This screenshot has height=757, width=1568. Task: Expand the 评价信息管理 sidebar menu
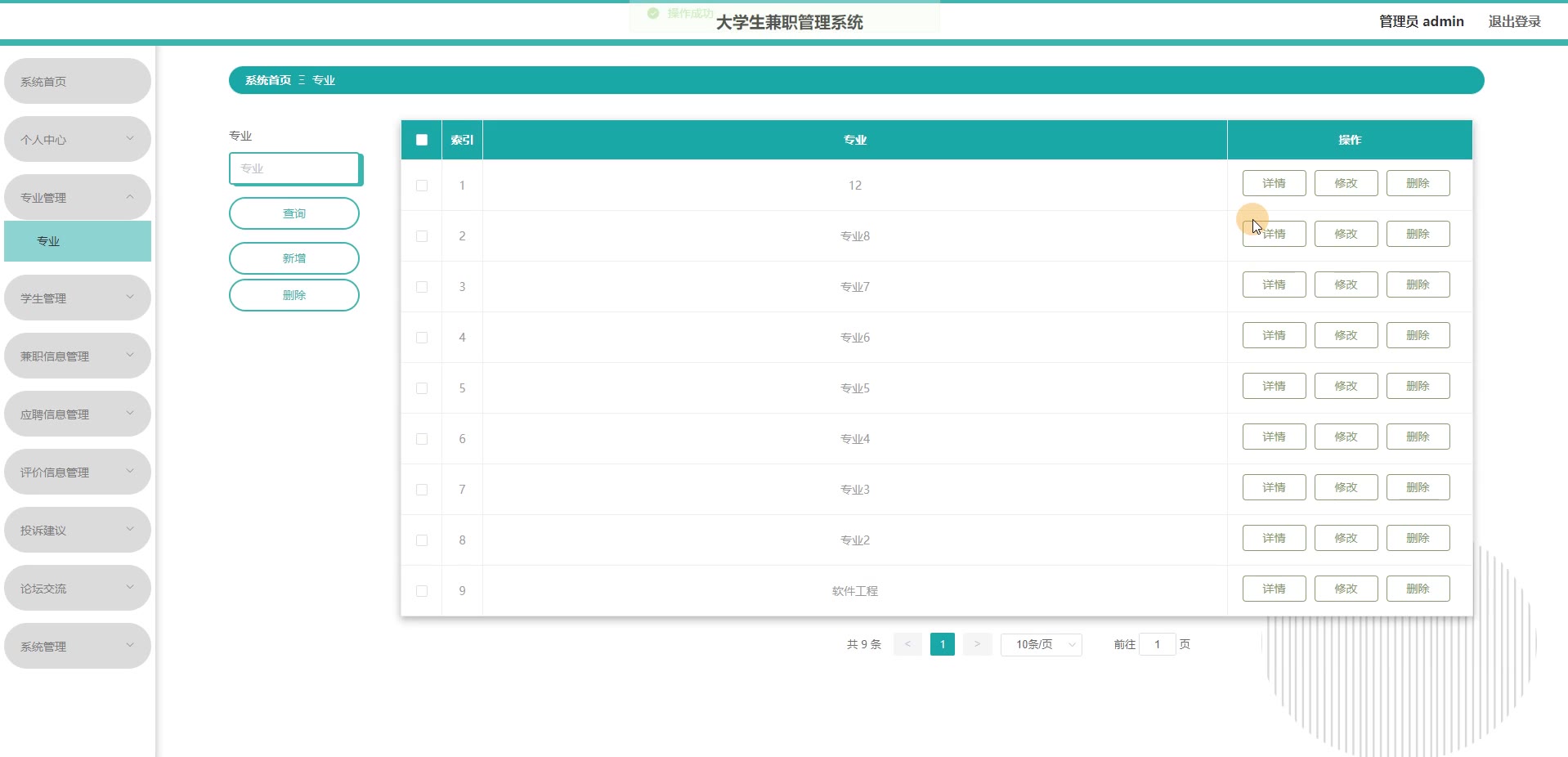coord(78,472)
